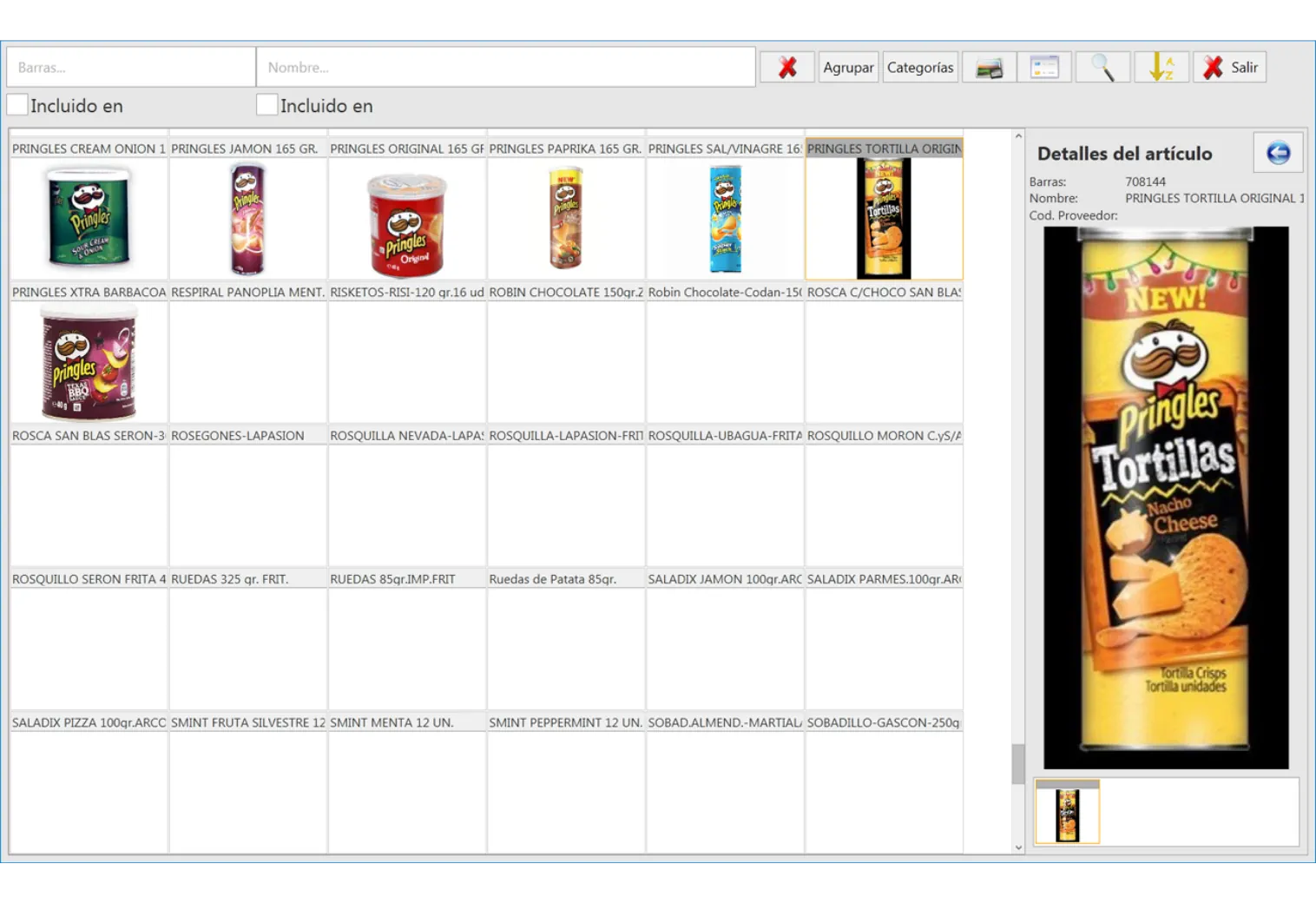1316x903 pixels.
Task: Click small Tortillas thumbnail below the large preview
Action: coord(1067,814)
